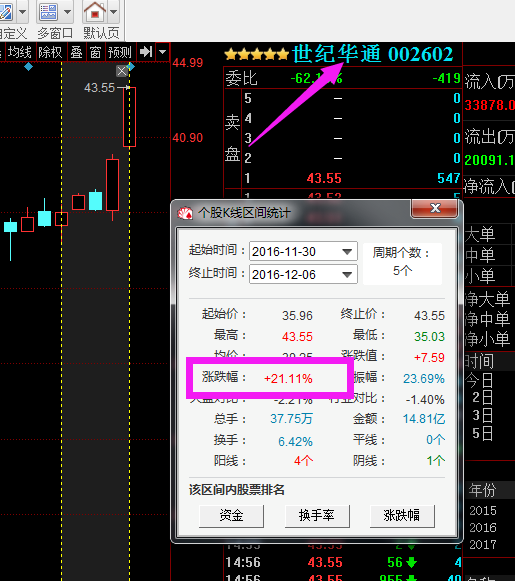Click the jump-to-end arrow icon in chart toolbar

click(x=146, y=52)
